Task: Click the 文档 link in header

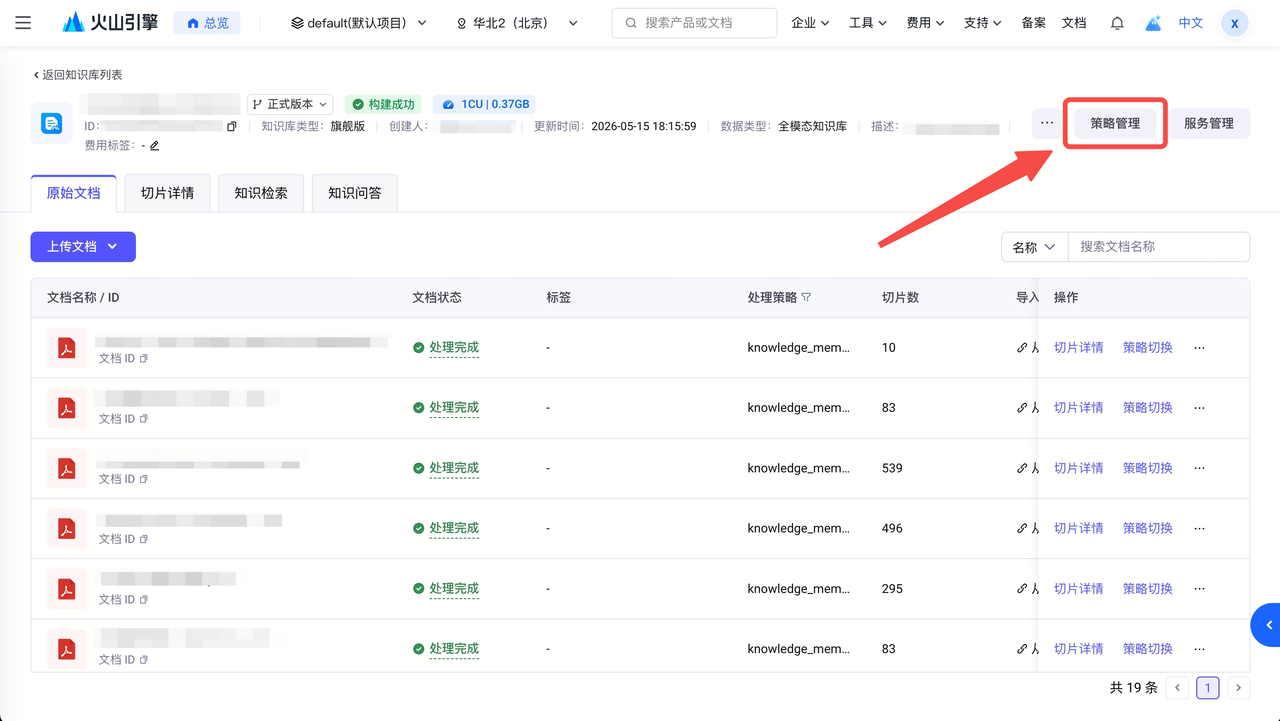Action: [1074, 23]
